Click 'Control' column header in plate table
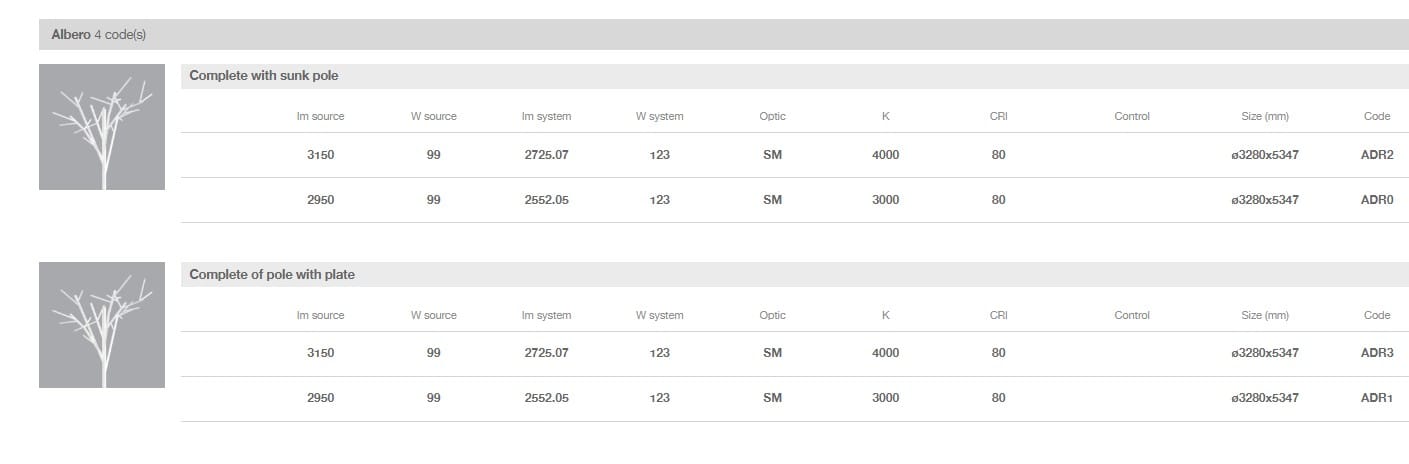 point(1131,315)
